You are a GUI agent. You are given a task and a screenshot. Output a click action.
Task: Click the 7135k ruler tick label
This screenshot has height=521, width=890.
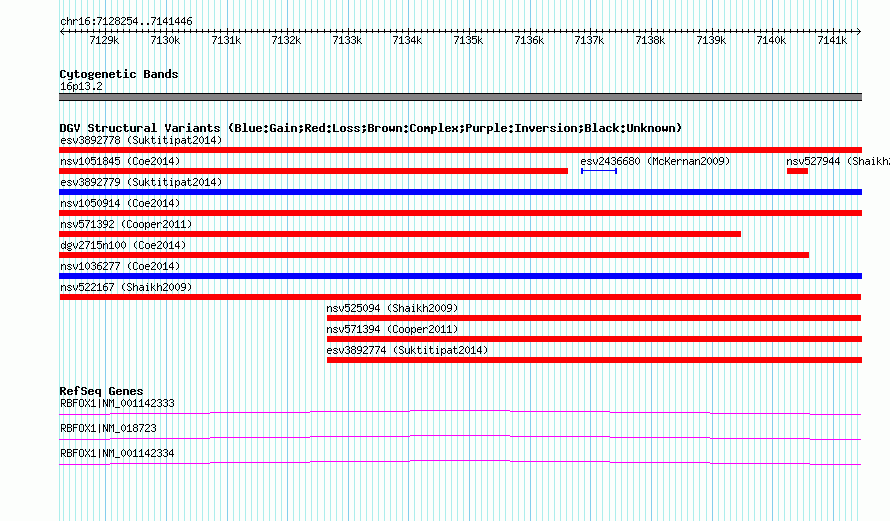(x=468, y=40)
